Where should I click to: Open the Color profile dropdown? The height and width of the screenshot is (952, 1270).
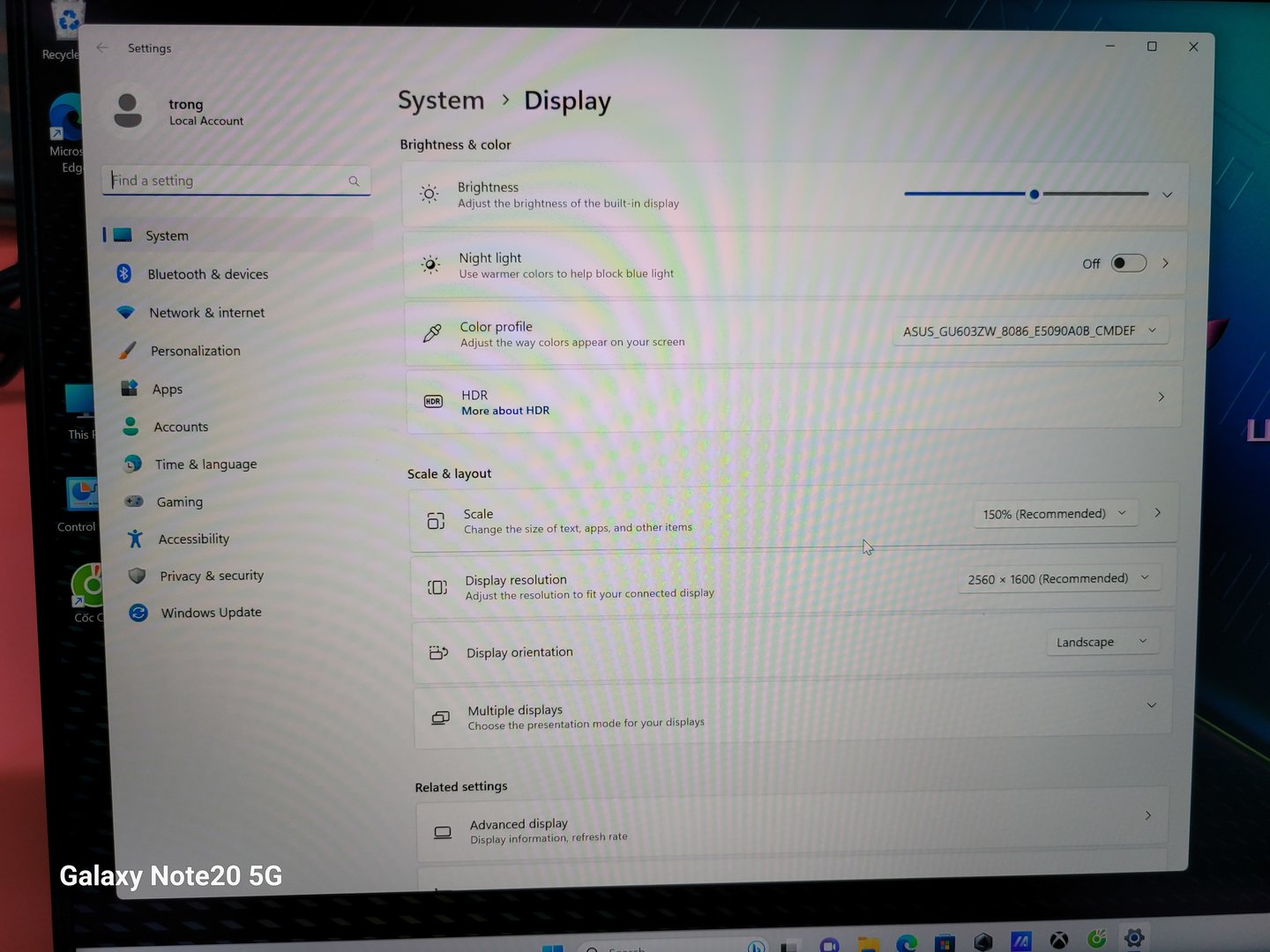pyautogui.click(x=1029, y=331)
